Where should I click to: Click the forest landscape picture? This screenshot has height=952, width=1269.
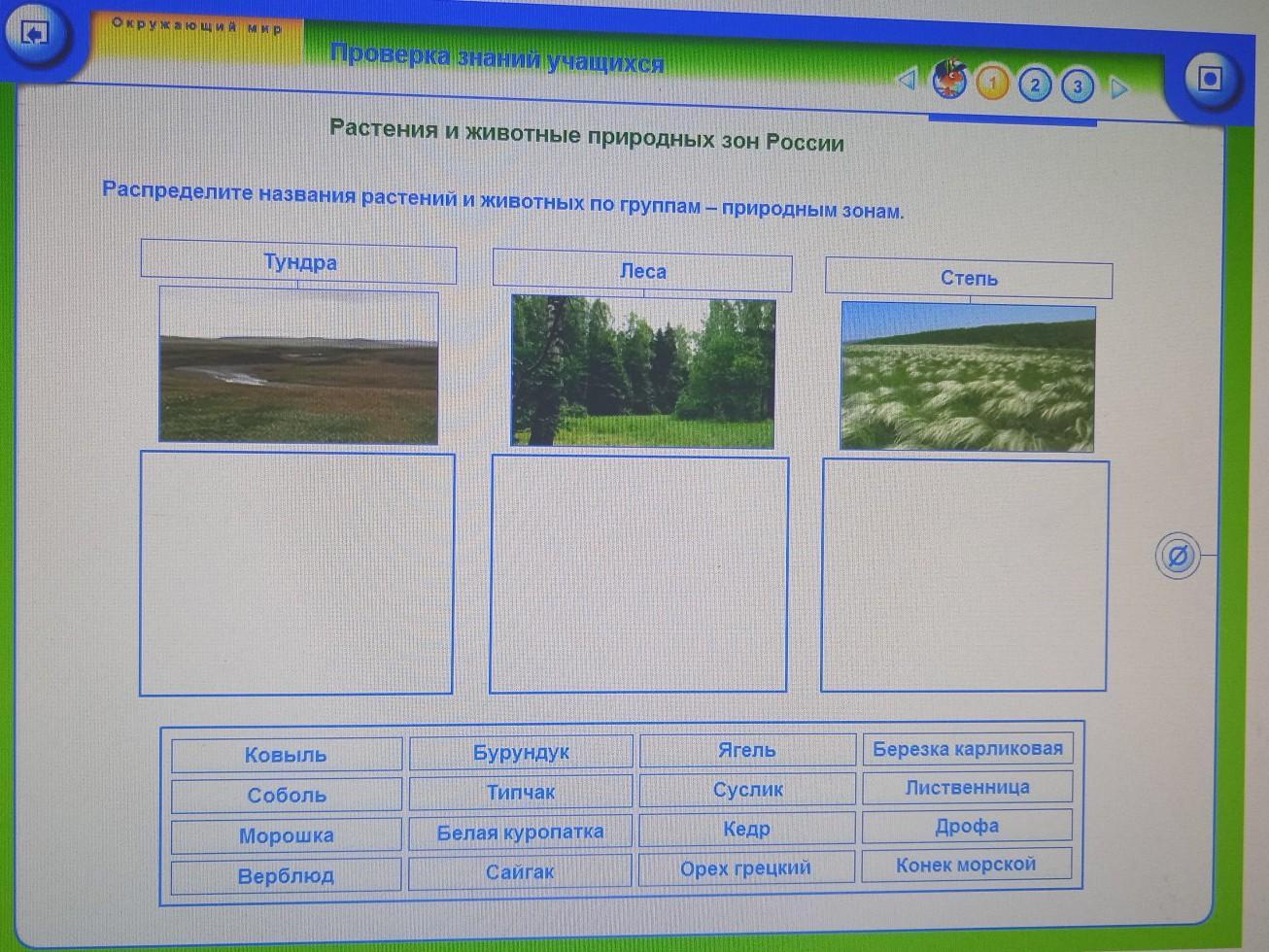[x=643, y=371]
